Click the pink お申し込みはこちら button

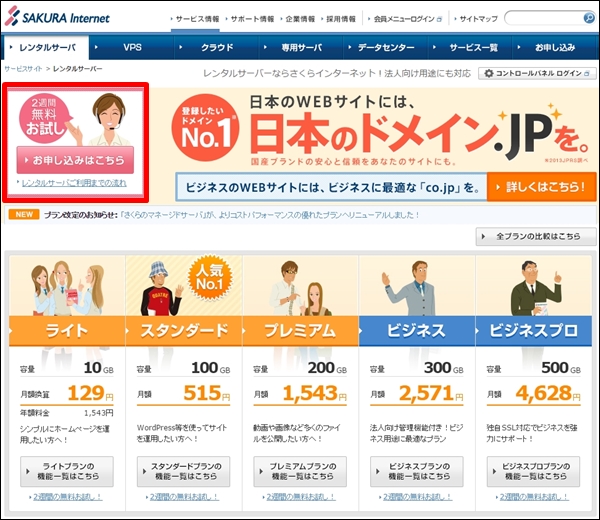click(75, 160)
